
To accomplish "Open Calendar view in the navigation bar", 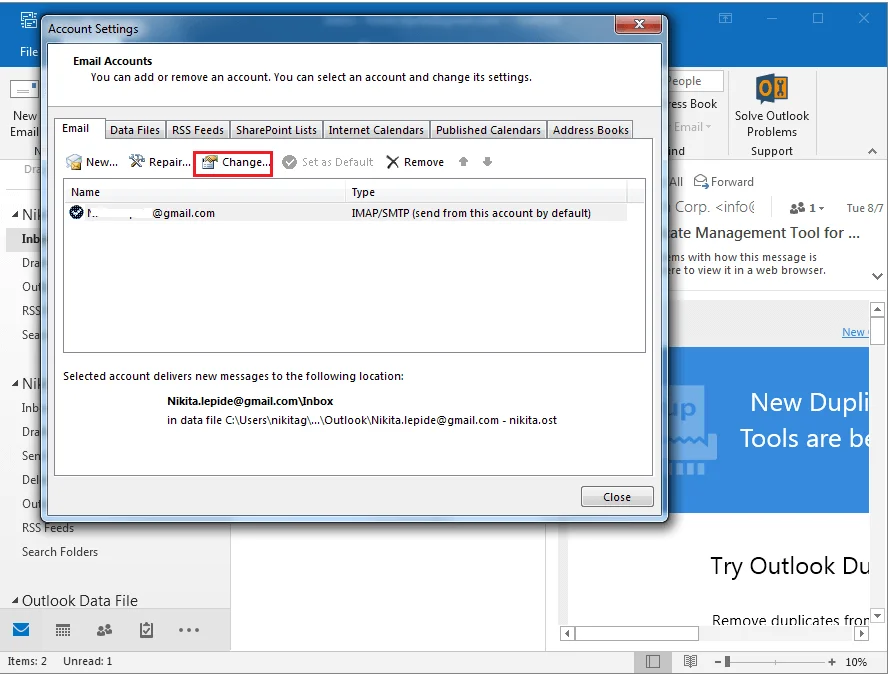I will [63, 629].
